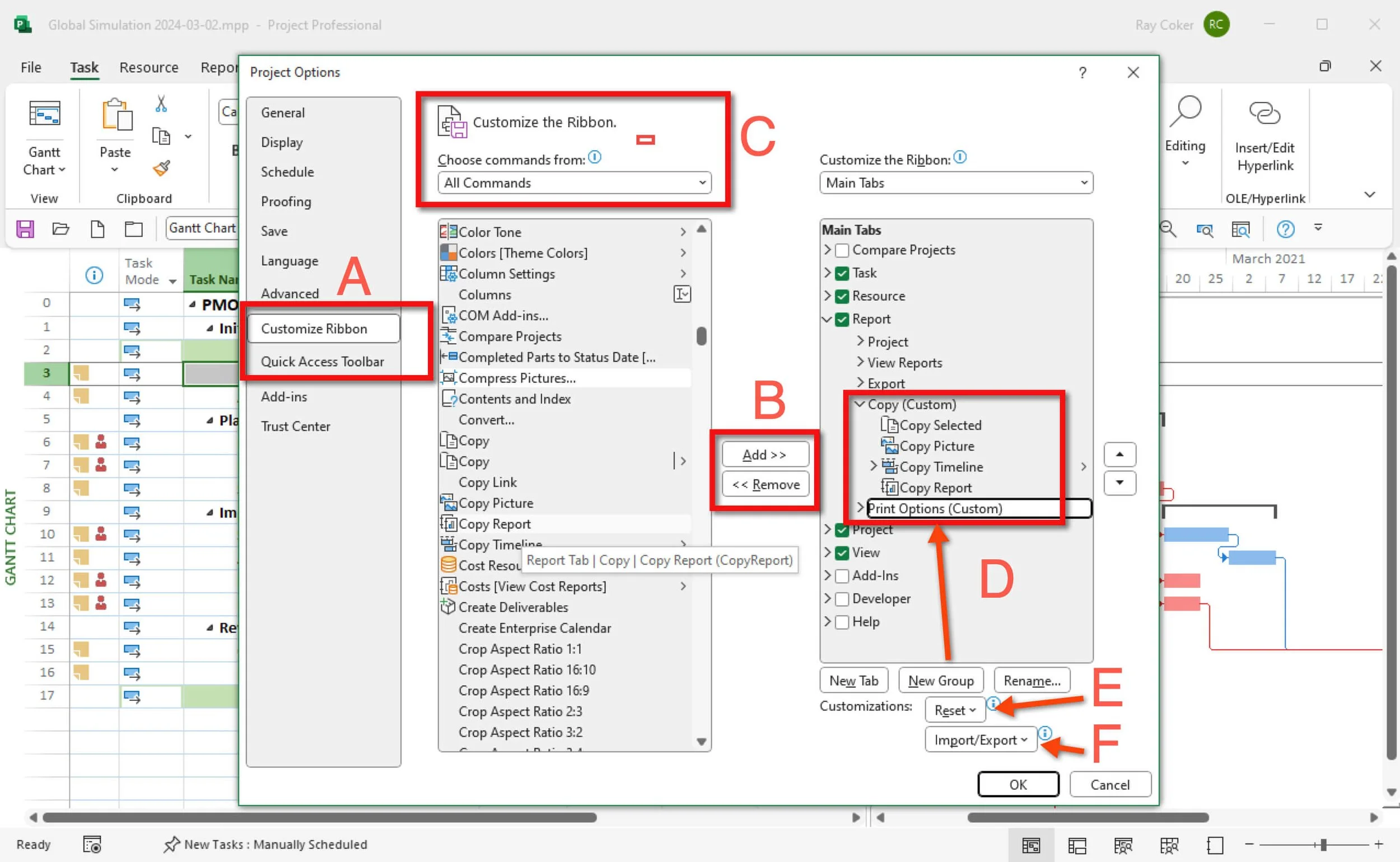Click the New blank document icon
Viewport: 1400px width, 862px height.
(97, 229)
